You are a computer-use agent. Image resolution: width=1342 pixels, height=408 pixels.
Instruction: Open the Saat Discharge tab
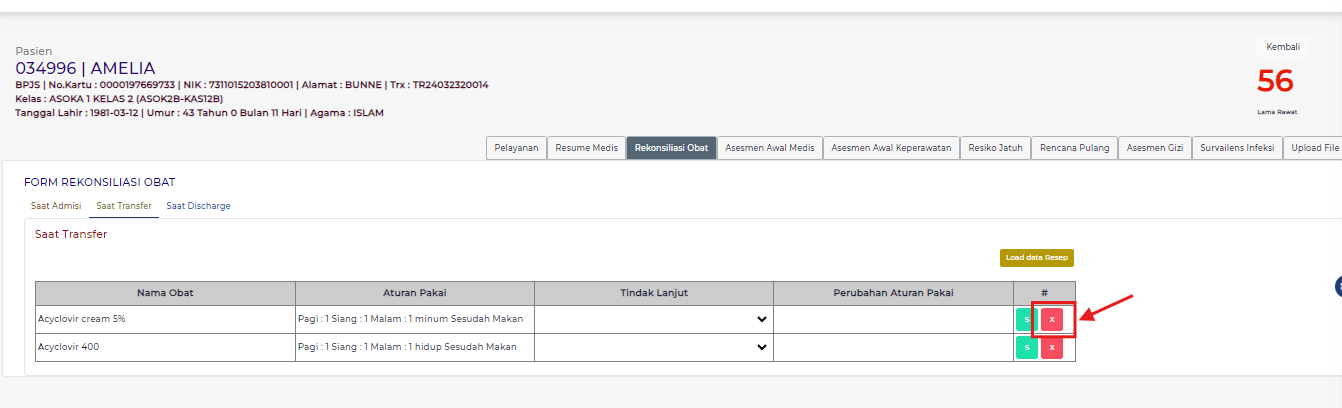(198, 206)
